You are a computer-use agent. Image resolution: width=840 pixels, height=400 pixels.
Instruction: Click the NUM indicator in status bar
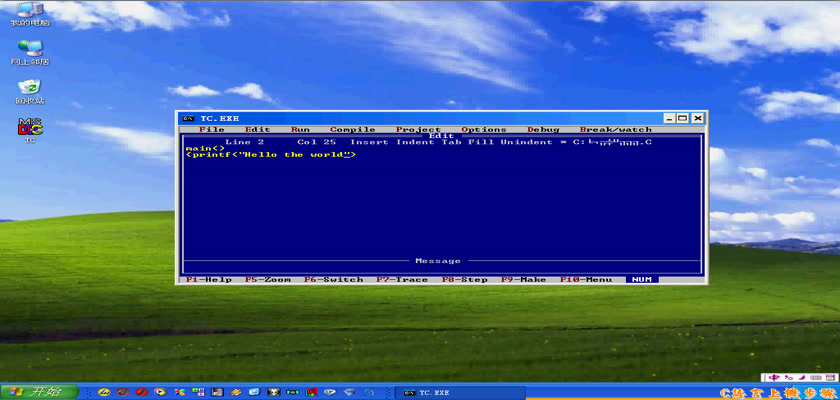coord(642,280)
